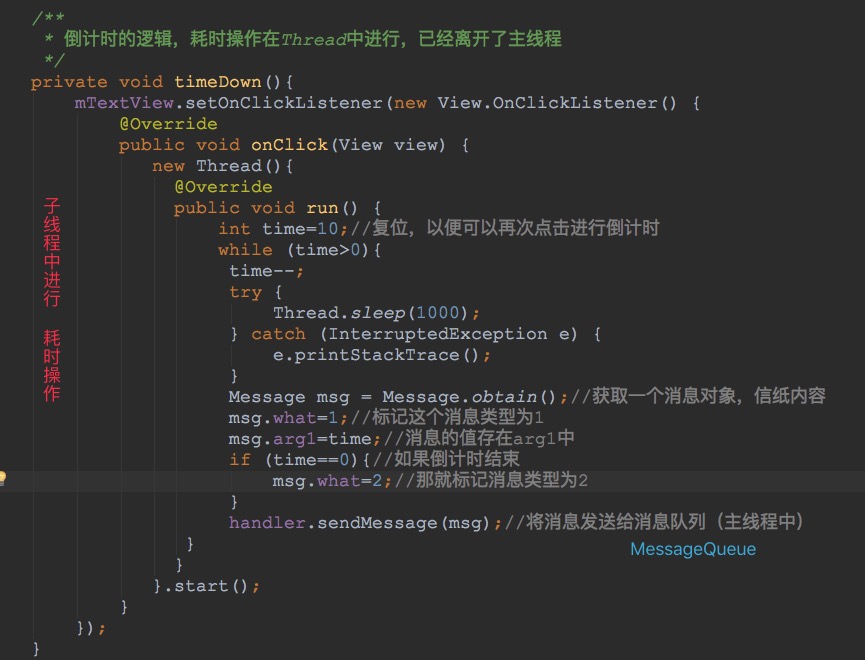Image resolution: width=865 pixels, height=660 pixels.
Task: Click the 'private void' keywords
Action: [x=97, y=82]
